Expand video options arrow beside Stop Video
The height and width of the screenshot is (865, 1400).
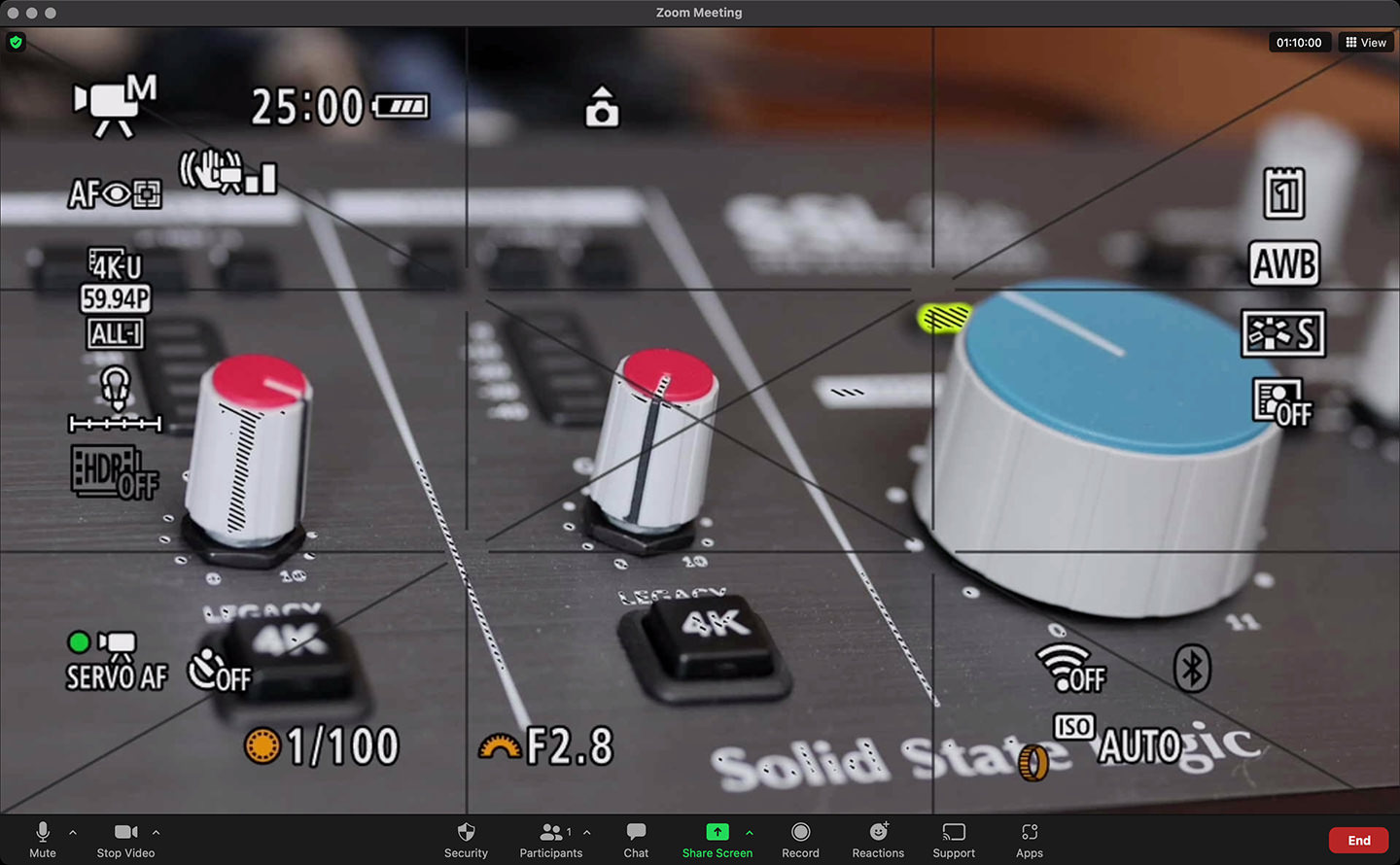157,832
